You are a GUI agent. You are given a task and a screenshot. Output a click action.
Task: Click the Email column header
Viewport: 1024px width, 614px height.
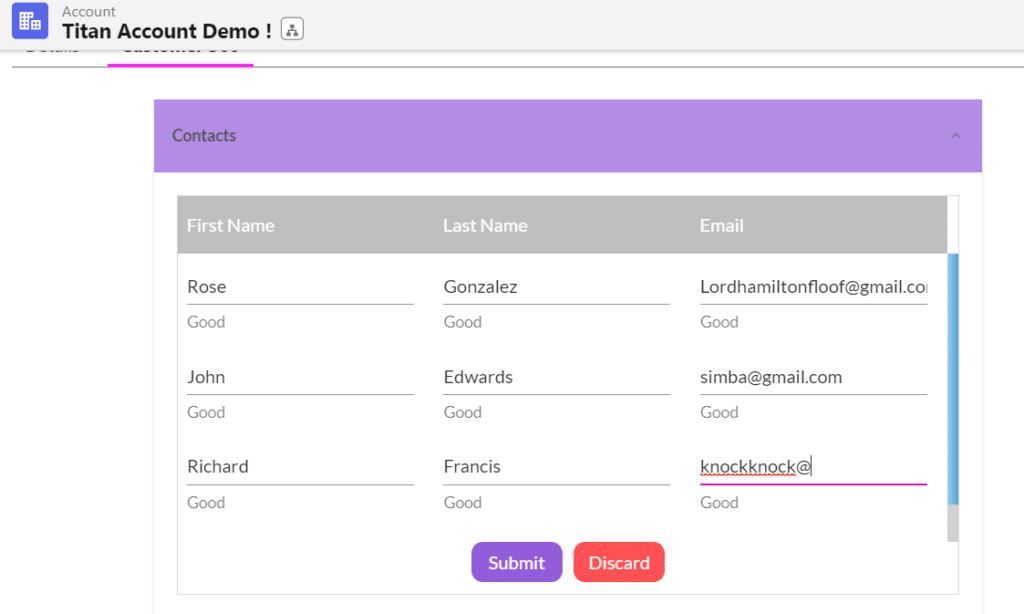pyautogui.click(x=722, y=225)
